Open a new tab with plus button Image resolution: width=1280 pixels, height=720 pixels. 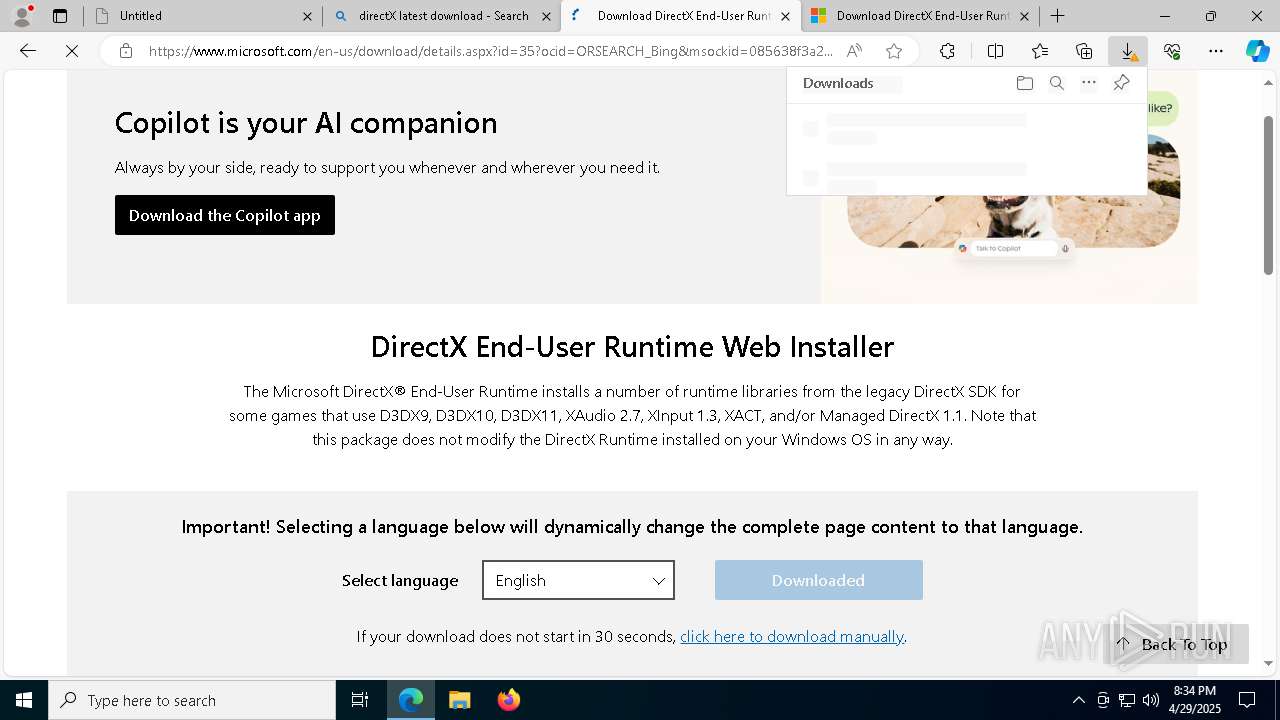[1057, 16]
